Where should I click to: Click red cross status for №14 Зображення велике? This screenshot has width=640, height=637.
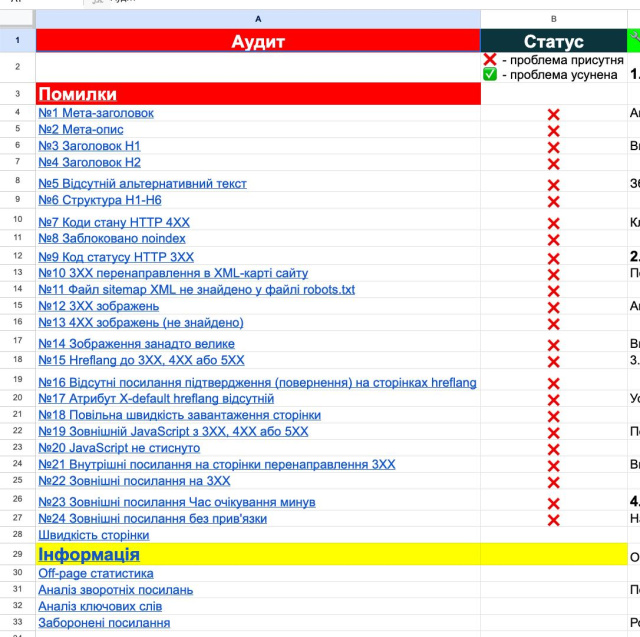553,346
